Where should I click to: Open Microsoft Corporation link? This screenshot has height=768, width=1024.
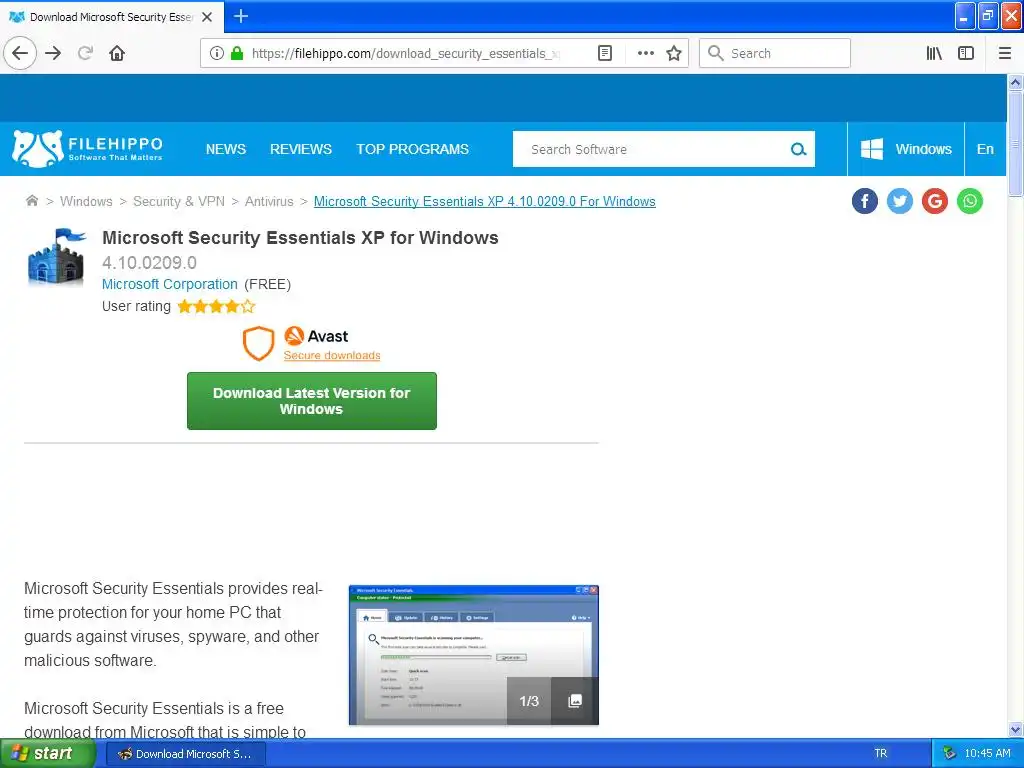170,284
